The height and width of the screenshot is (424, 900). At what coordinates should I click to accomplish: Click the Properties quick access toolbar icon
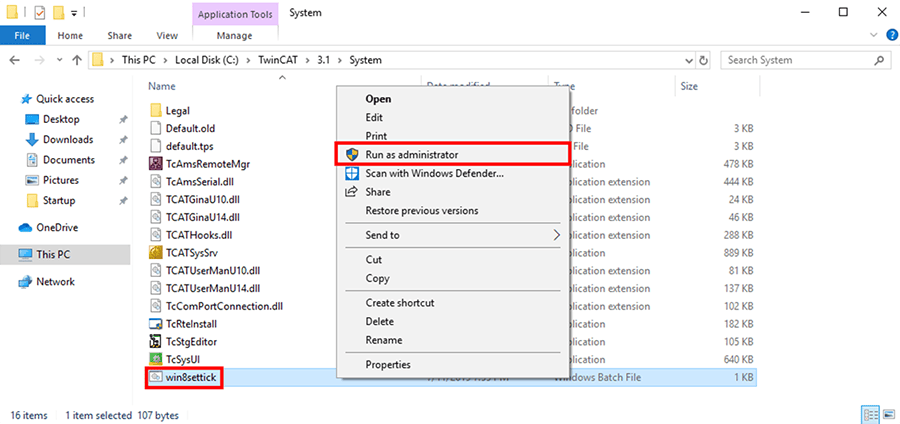pos(40,12)
